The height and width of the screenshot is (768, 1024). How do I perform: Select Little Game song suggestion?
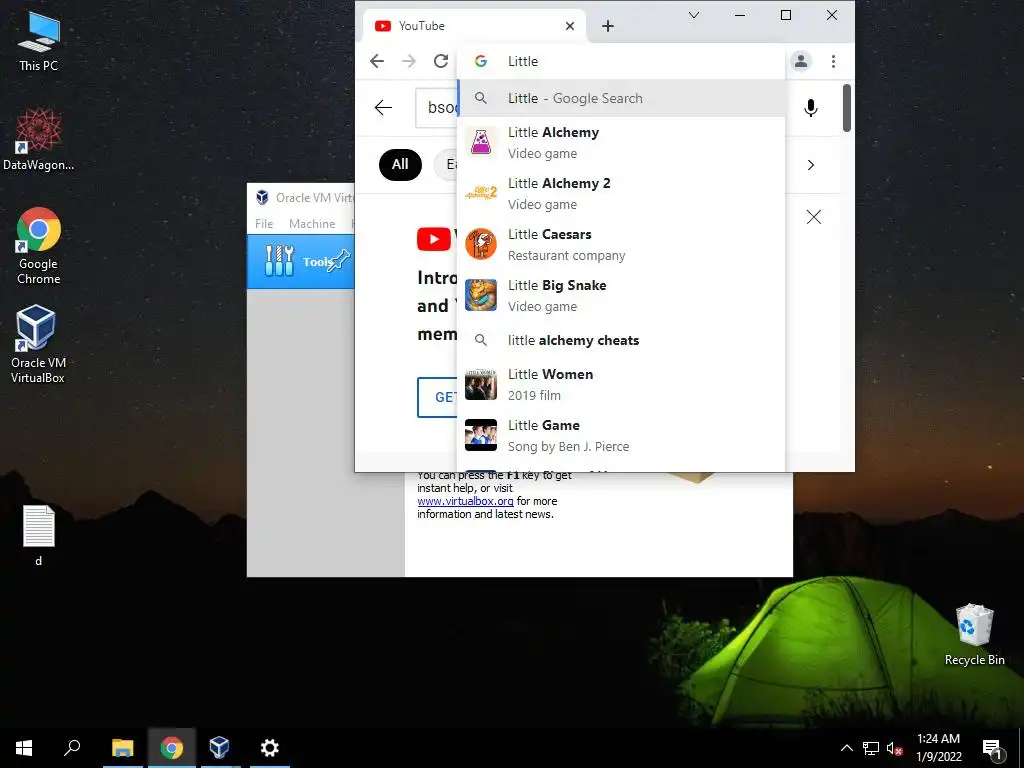coord(621,435)
